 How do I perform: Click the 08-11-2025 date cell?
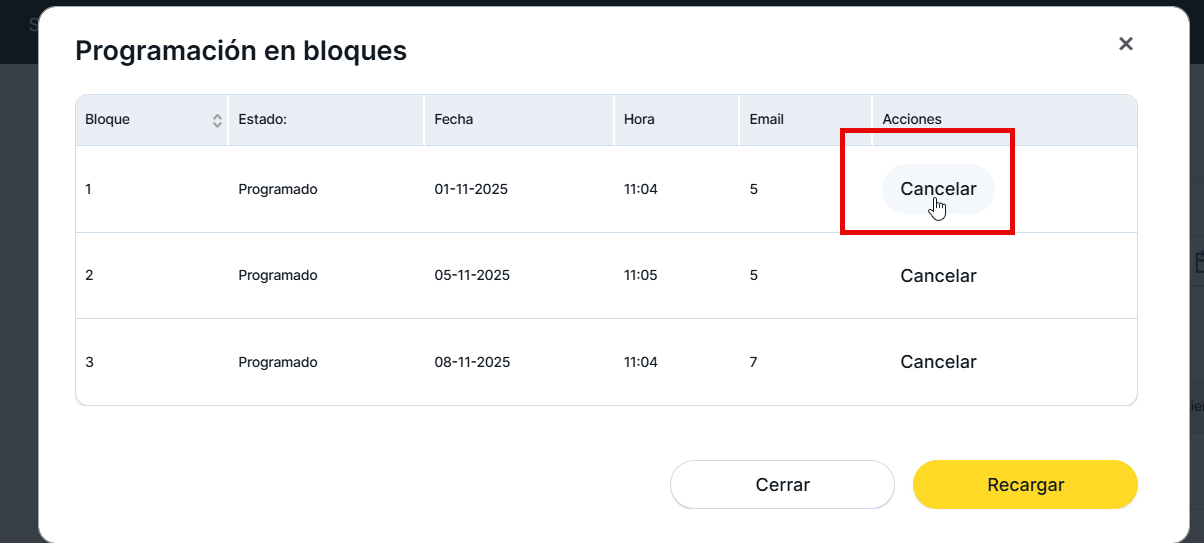pyautogui.click(x=472, y=362)
